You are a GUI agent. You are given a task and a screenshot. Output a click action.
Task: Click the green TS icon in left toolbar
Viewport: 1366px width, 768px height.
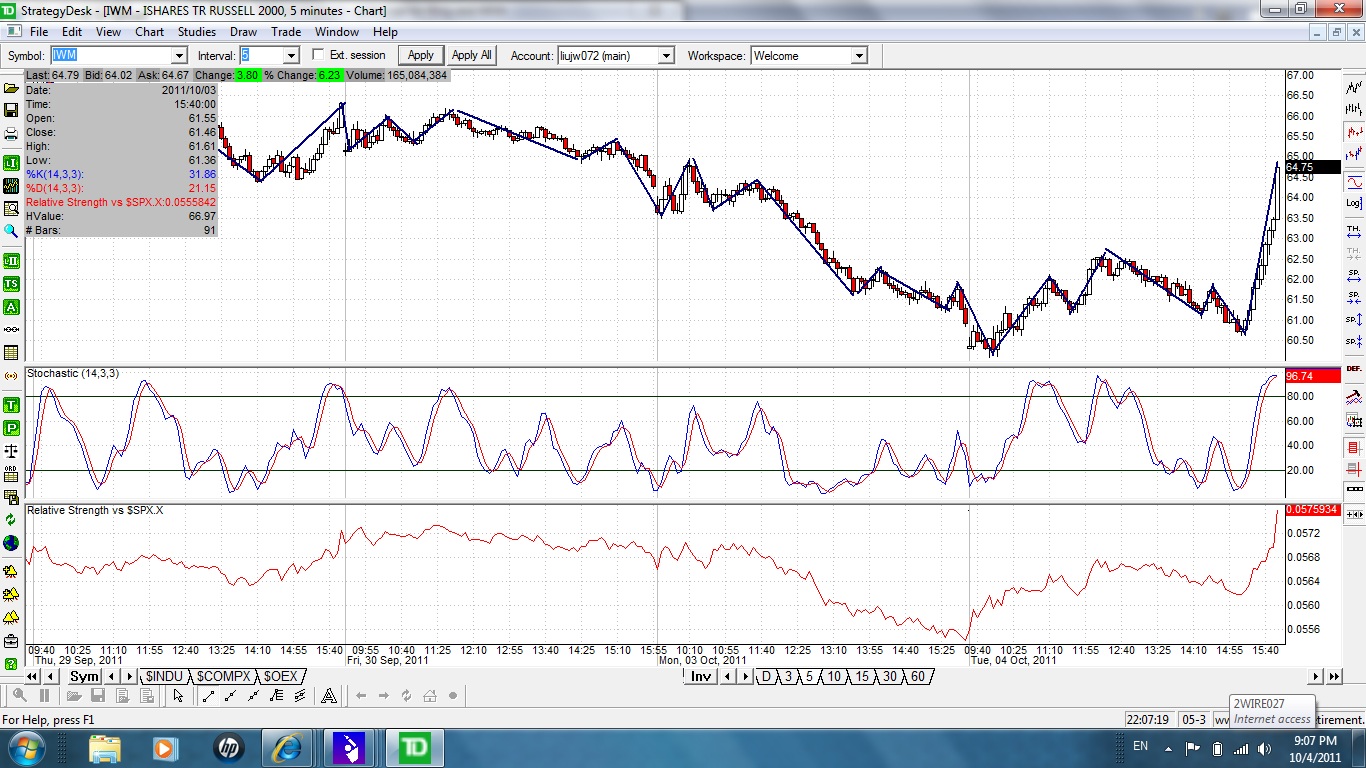coord(11,283)
